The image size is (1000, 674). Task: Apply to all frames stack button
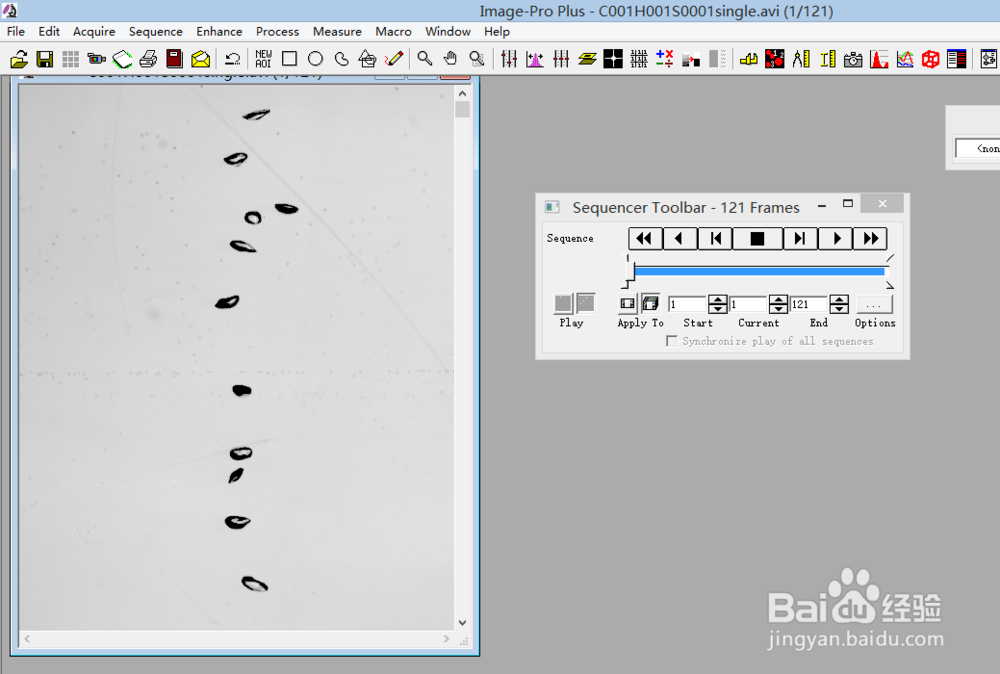tap(650, 304)
